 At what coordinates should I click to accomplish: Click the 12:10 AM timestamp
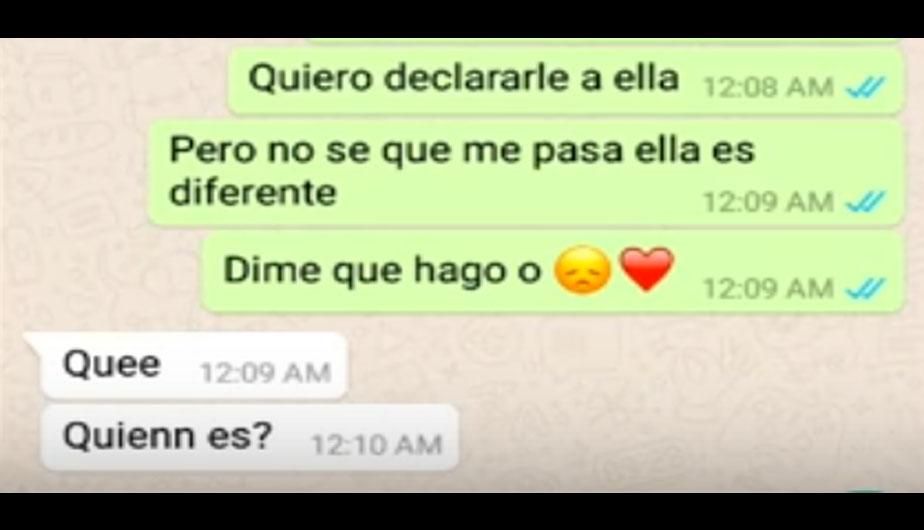pos(377,445)
